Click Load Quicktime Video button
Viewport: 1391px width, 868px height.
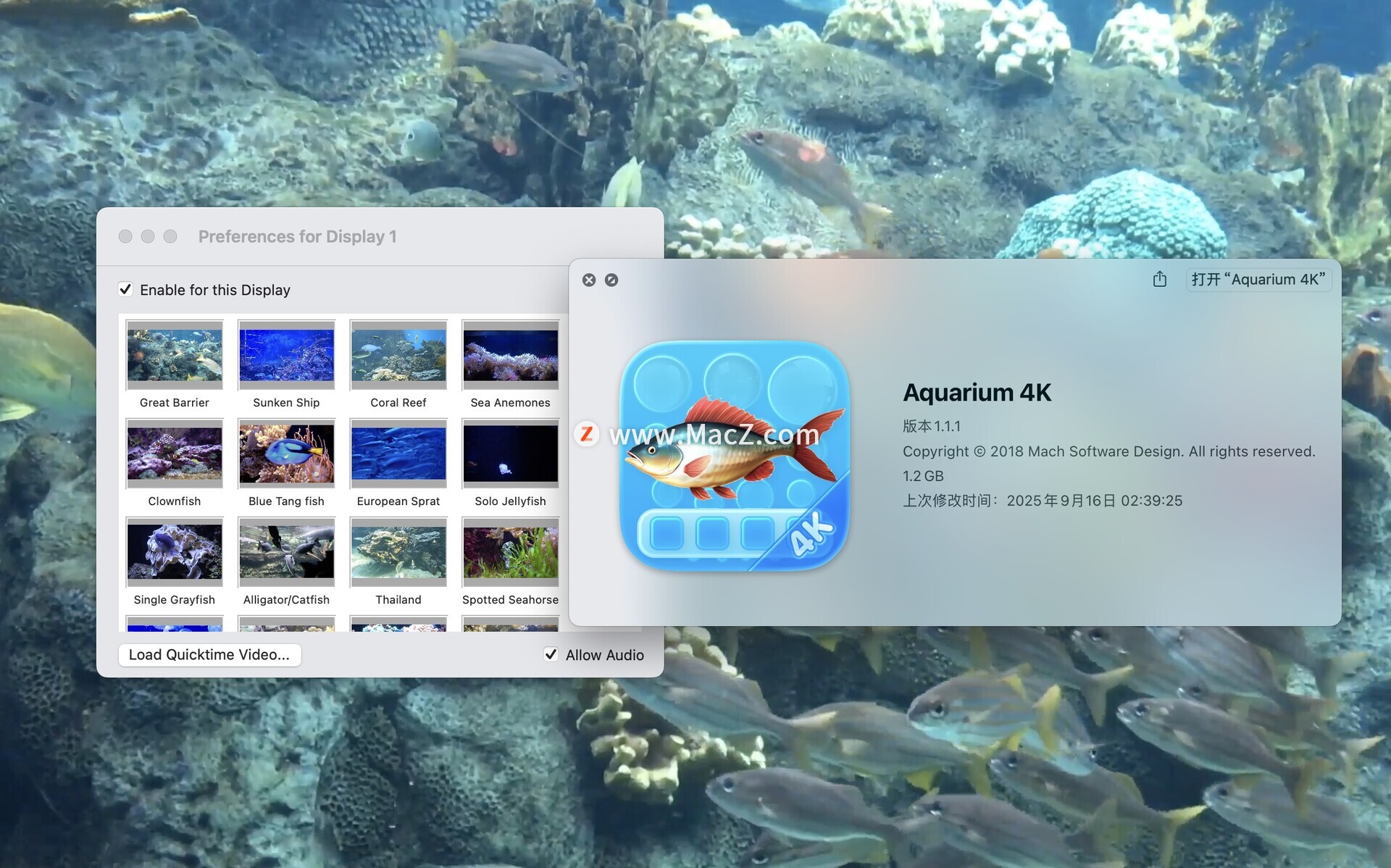(x=209, y=655)
